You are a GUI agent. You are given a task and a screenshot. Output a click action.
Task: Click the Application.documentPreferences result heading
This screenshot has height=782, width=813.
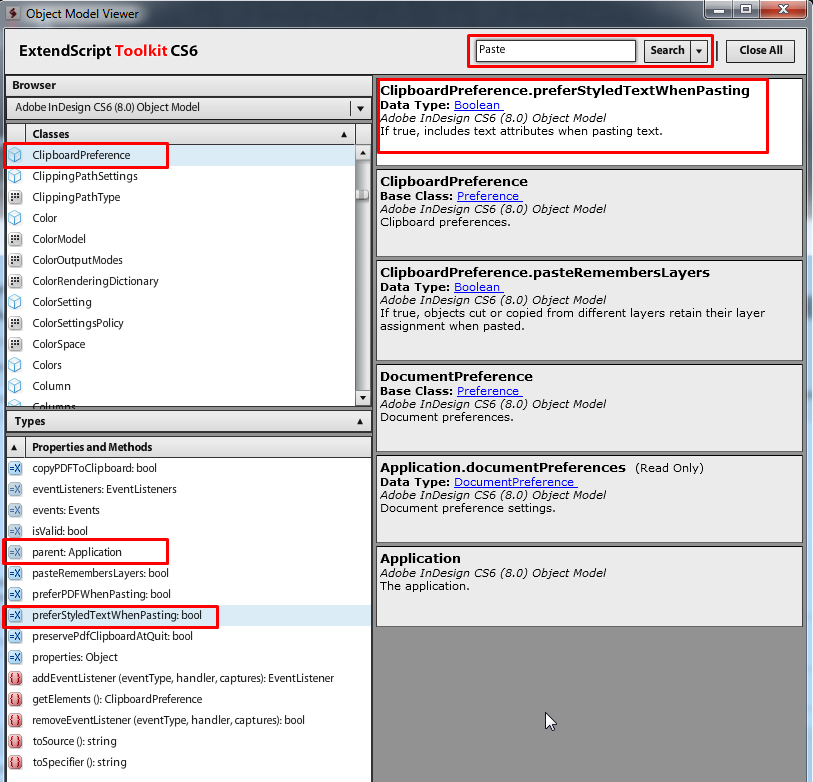(x=503, y=468)
